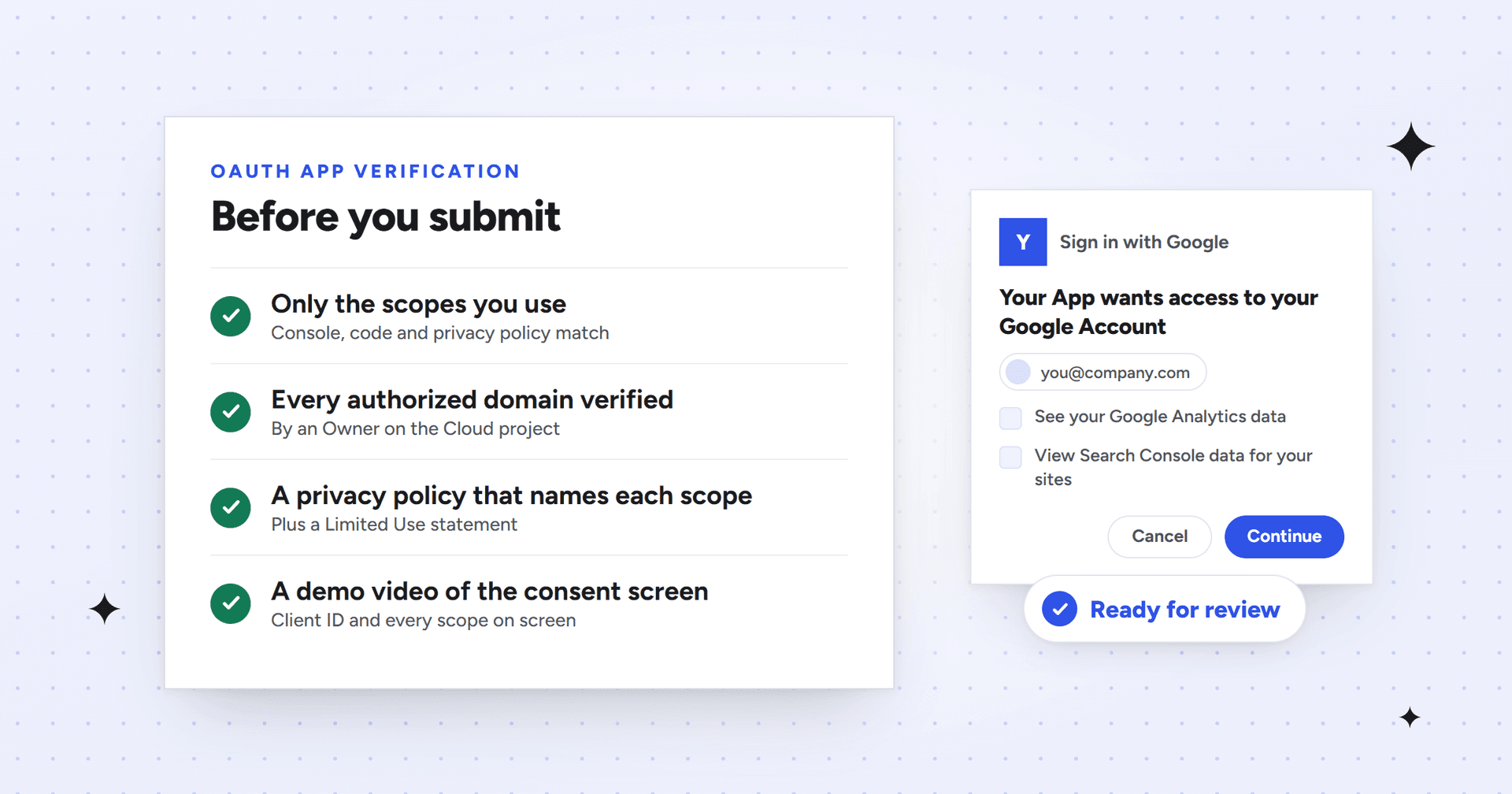This screenshot has width=1512, height=794.
Task: Click the blue Y app logo
Action: [x=1023, y=242]
